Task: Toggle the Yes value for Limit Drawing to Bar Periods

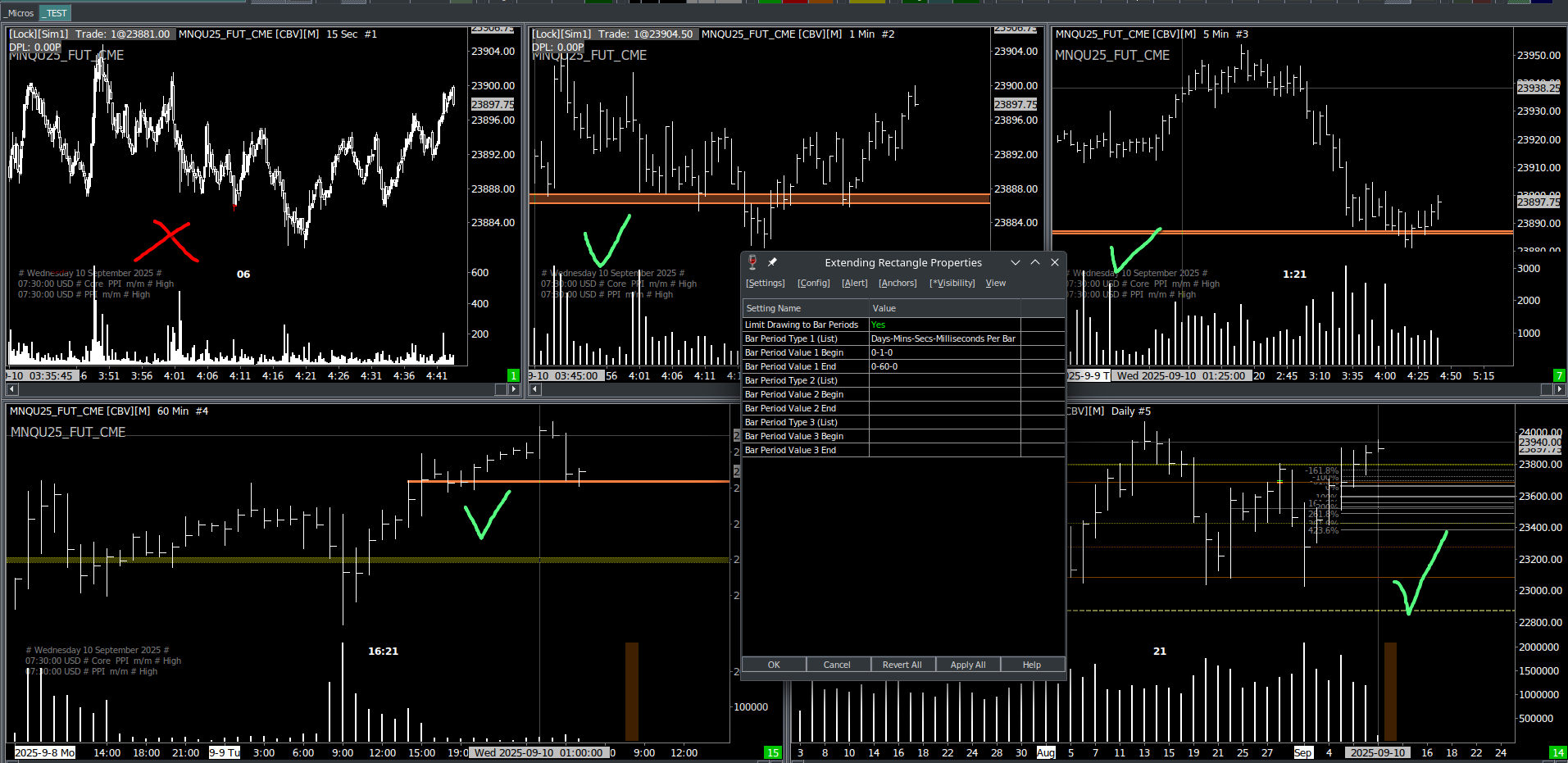Action: [x=944, y=325]
